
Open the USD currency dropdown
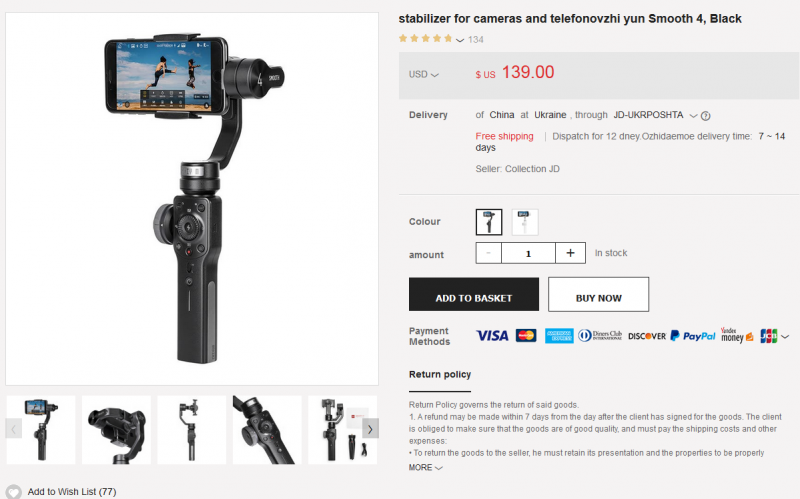pos(423,74)
